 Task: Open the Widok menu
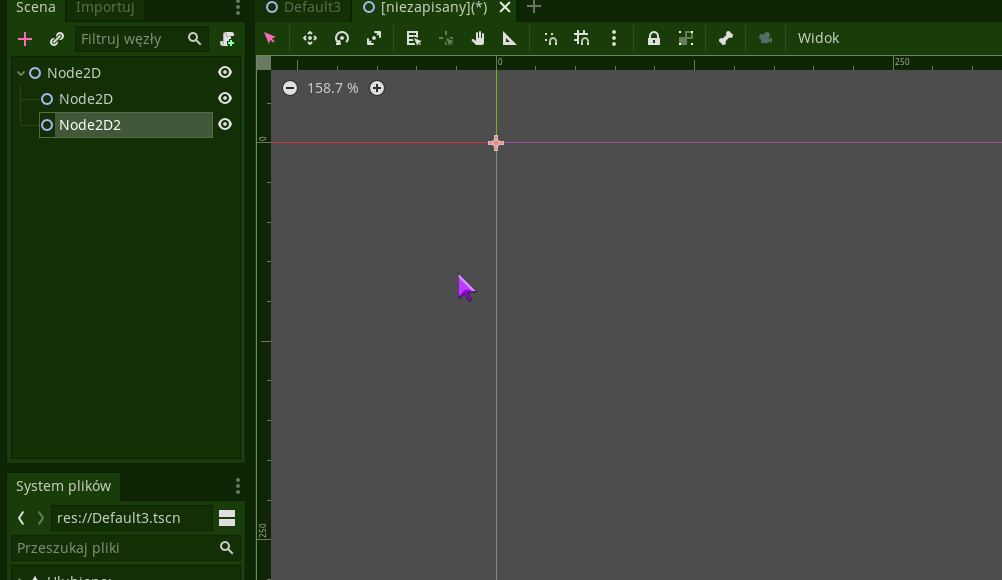tap(818, 38)
